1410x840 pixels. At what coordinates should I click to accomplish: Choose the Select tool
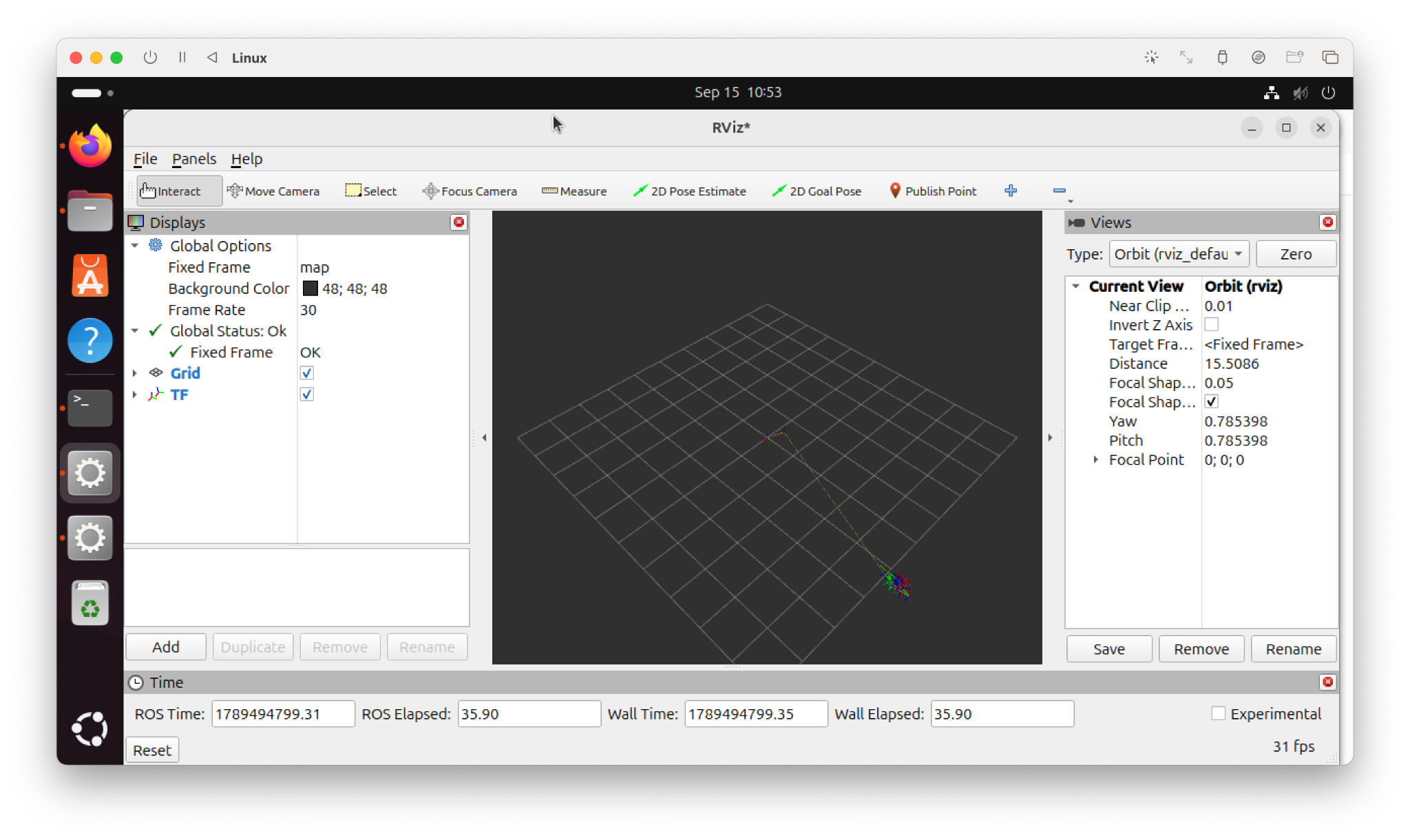tap(371, 191)
